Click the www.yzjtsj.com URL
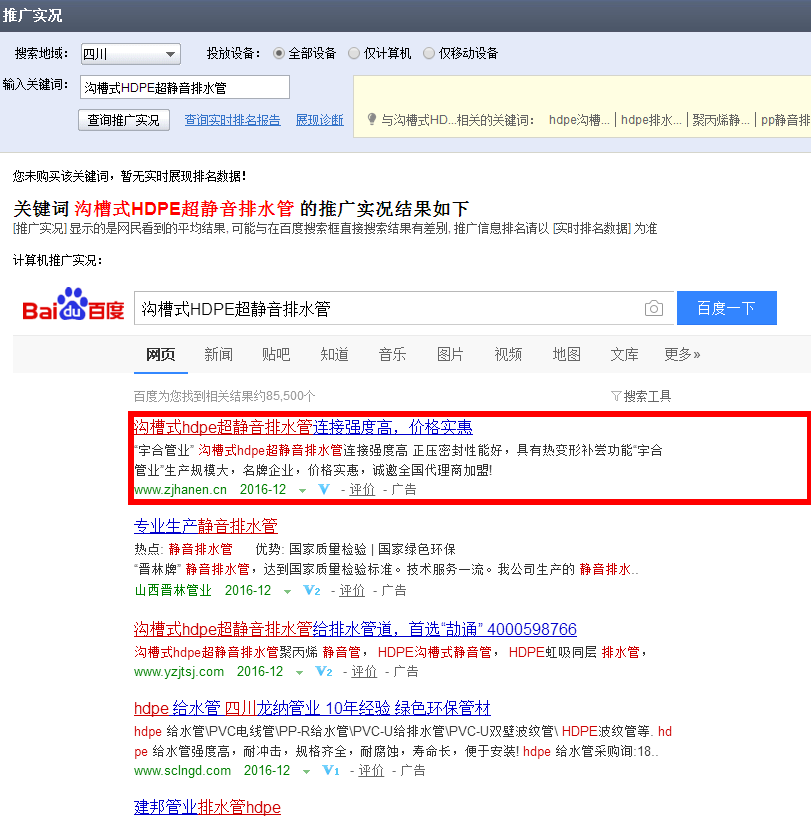 (179, 671)
